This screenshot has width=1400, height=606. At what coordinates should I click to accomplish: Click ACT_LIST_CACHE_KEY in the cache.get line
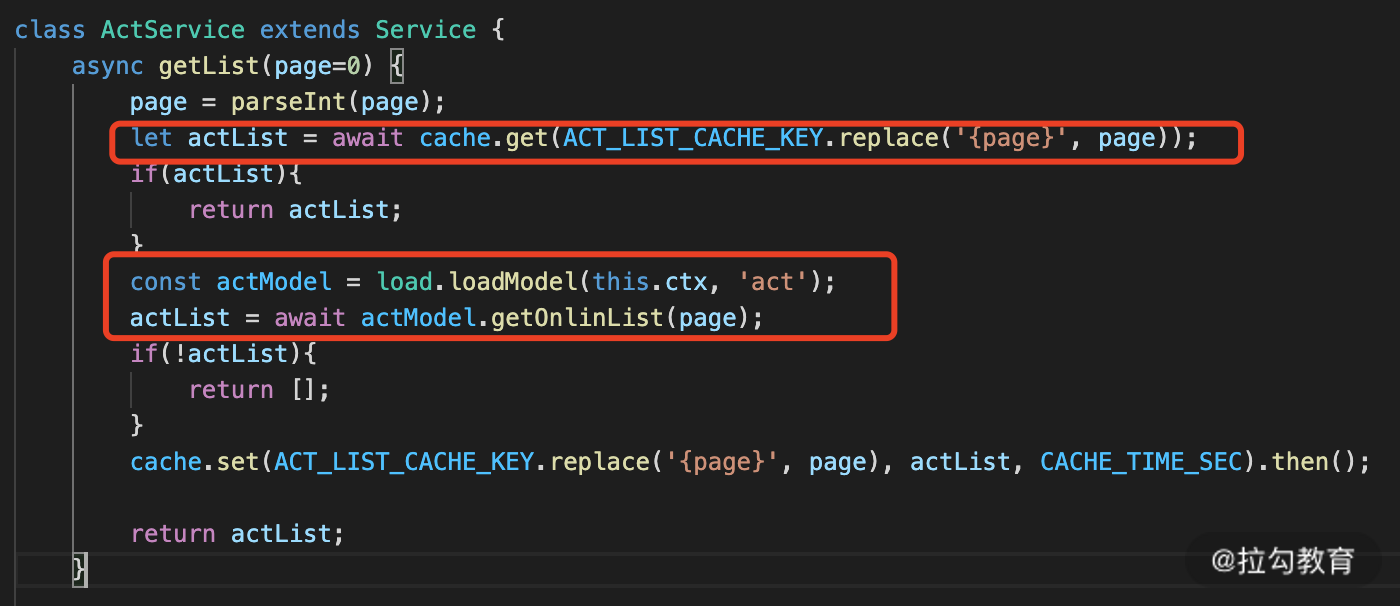pyautogui.click(x=694, y=137)
